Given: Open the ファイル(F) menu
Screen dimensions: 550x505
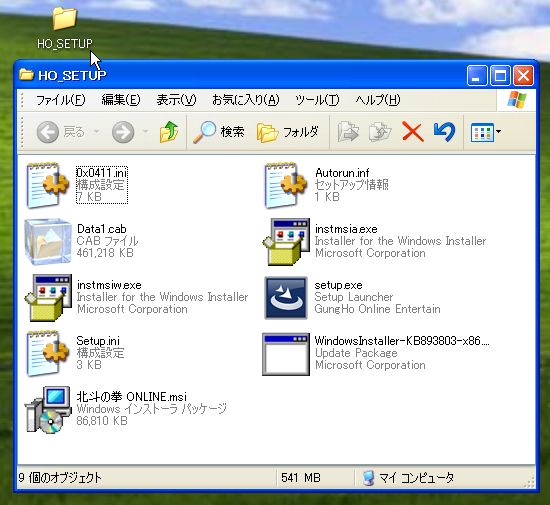Looking at the screenshot, I should [60, 100].
